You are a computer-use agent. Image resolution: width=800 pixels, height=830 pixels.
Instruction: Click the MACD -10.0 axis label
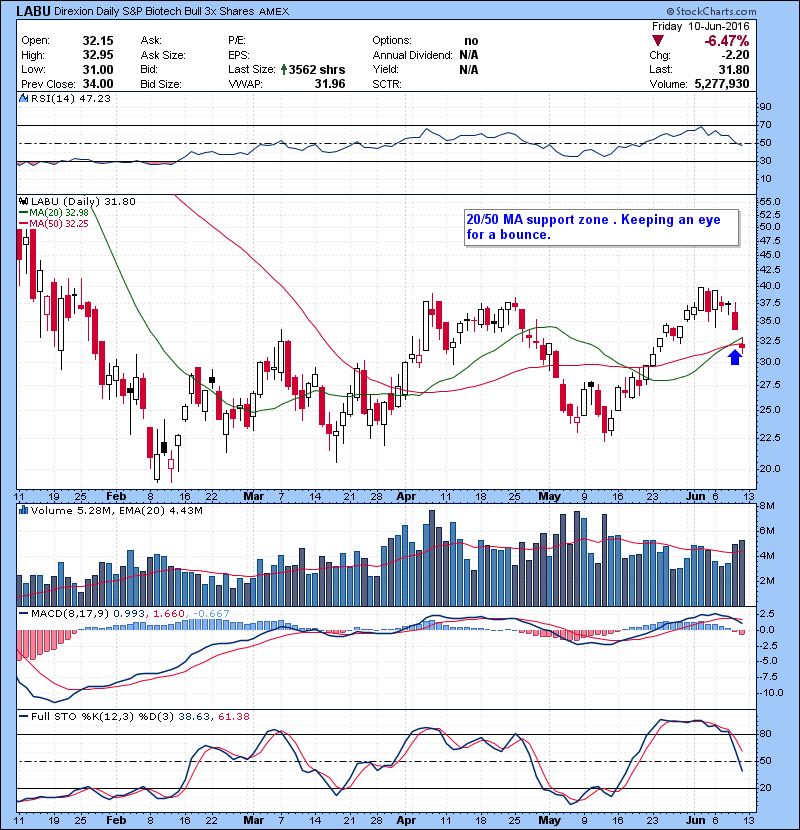[770, 693]
